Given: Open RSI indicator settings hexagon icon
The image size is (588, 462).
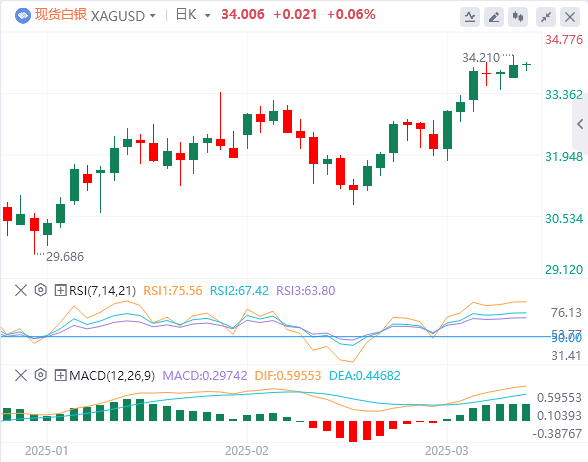Looking at the screenshot, I should [x=40, y=290].
